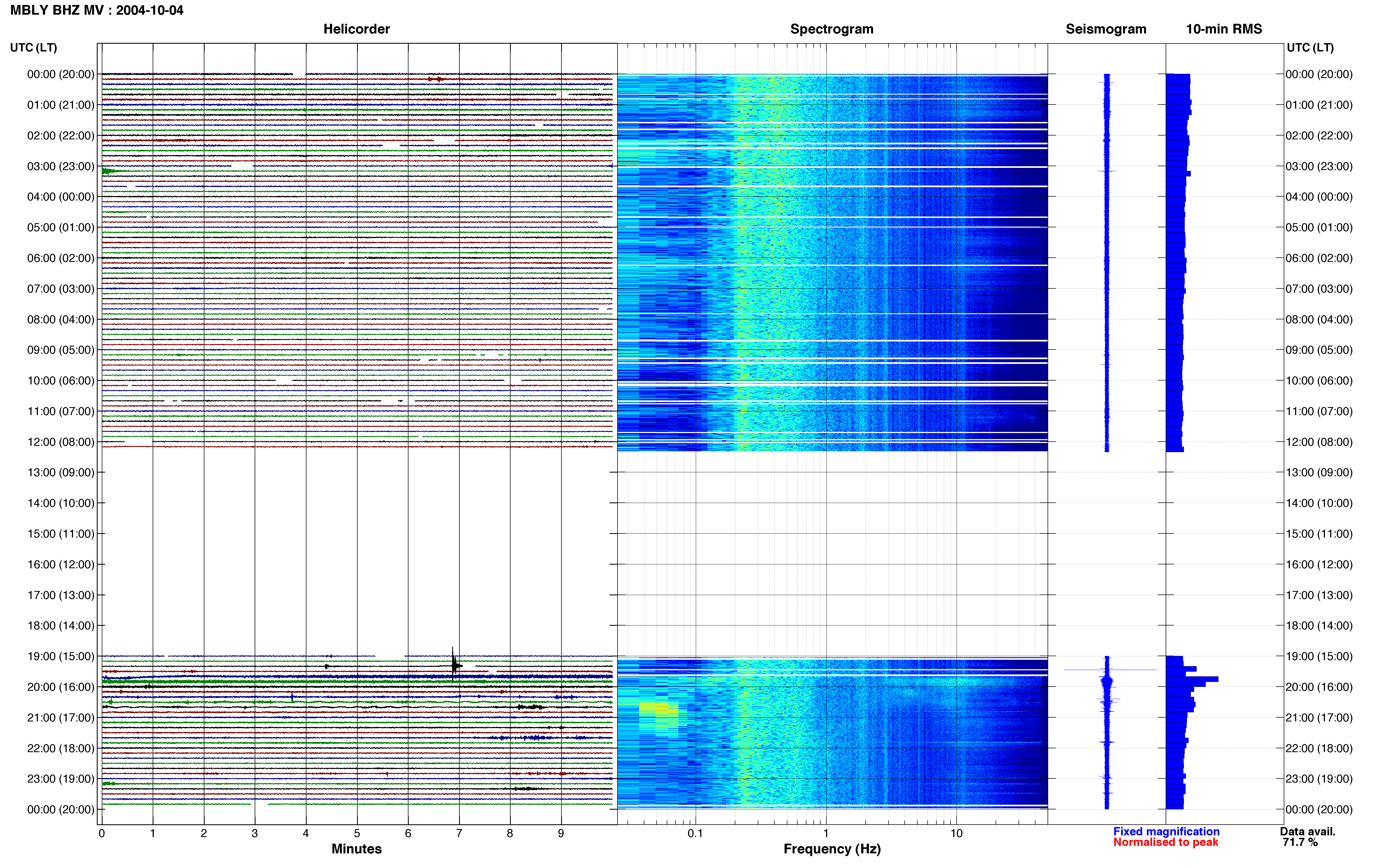The image size is (1388, 868).
Task: Click the red 'Normalised to peak' legend text
Action: click(1166, 842)
